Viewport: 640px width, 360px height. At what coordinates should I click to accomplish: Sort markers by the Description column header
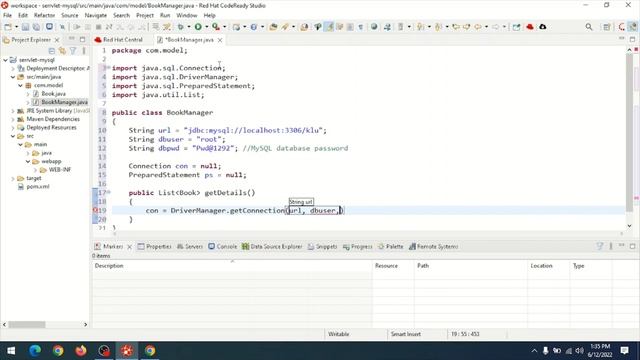[231, 266]
